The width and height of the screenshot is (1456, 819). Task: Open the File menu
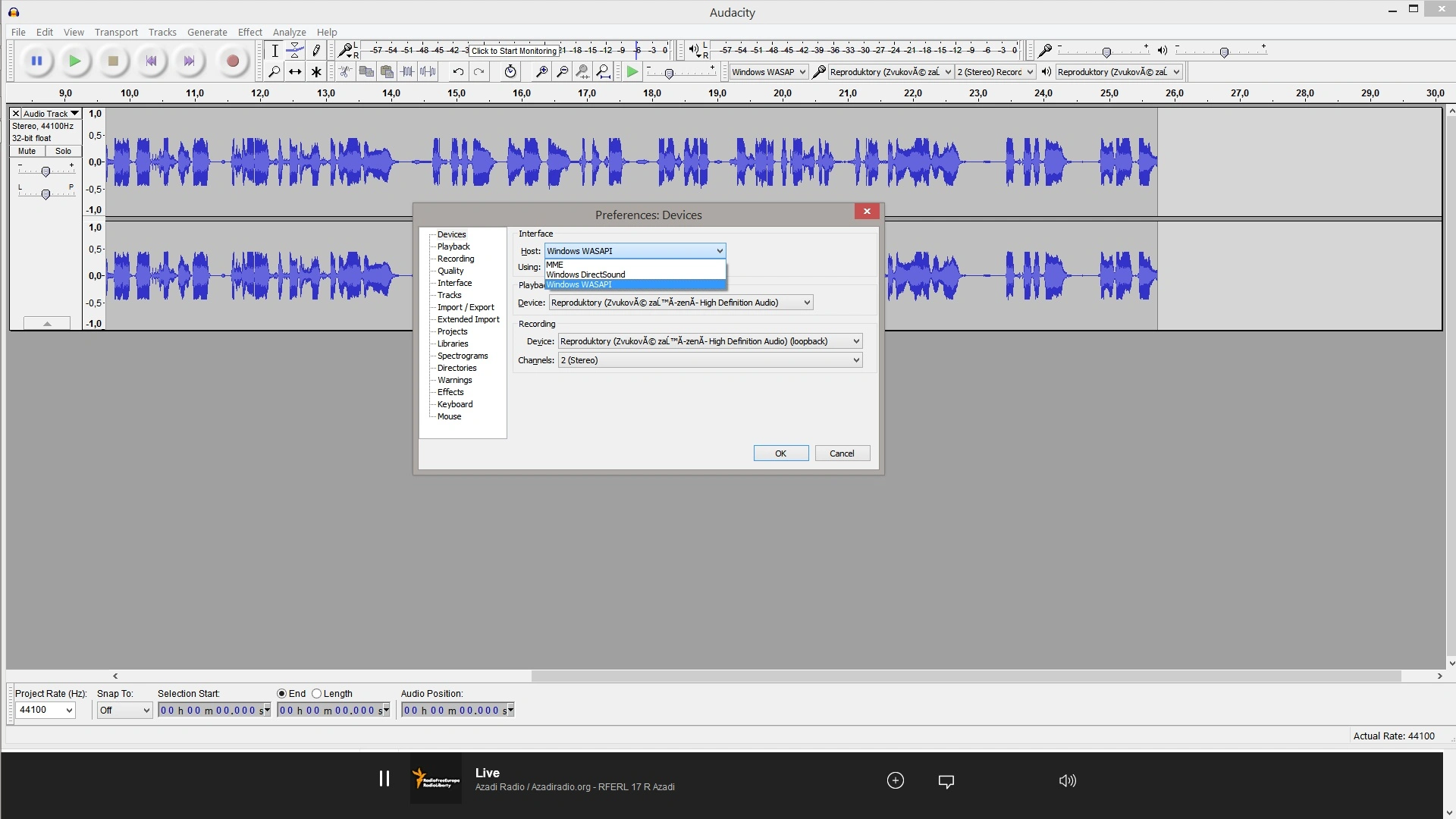(x=18, y=32)
